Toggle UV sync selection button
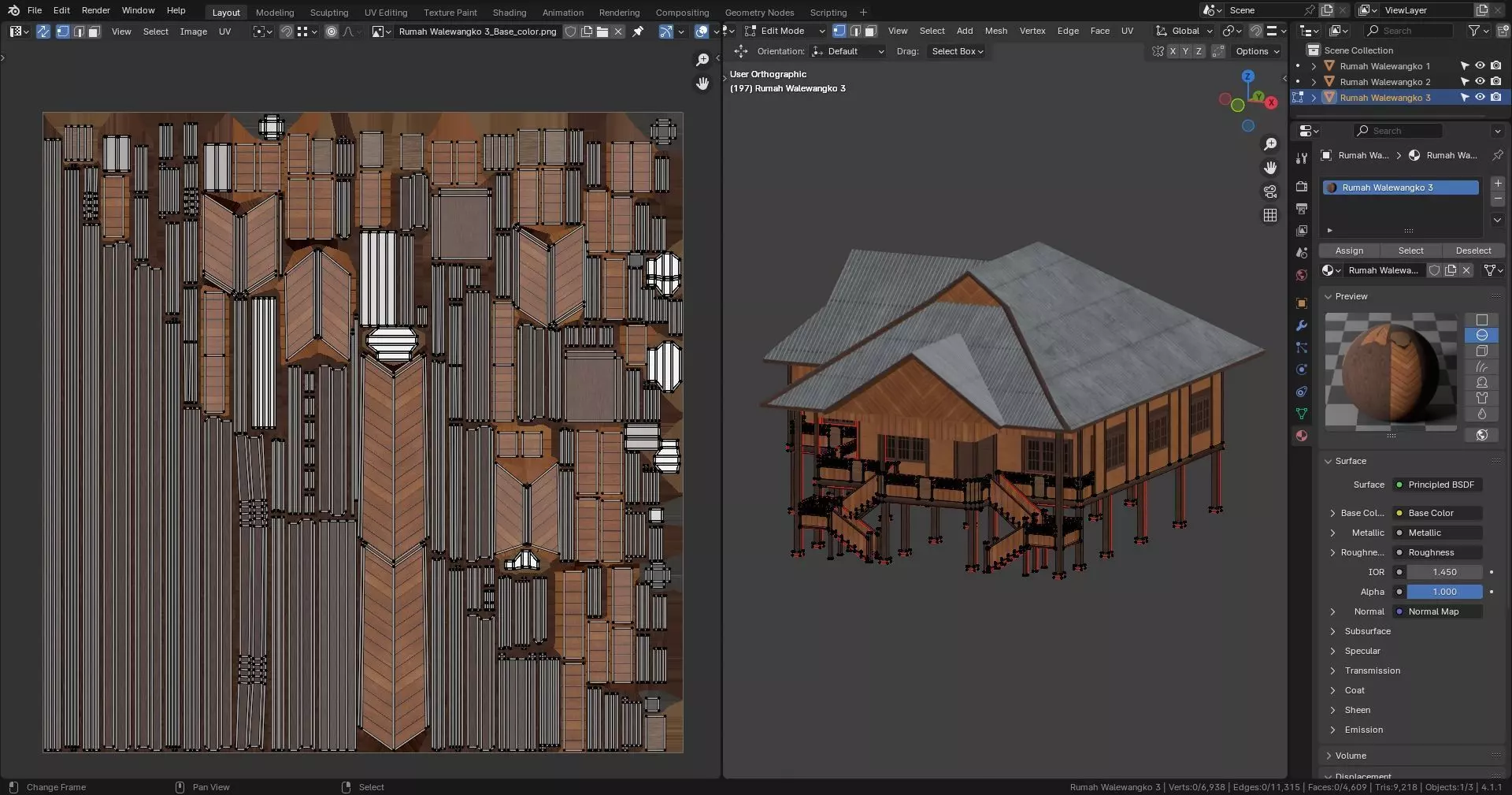This screenshot has width=1512, height=795. coord(43,32)
